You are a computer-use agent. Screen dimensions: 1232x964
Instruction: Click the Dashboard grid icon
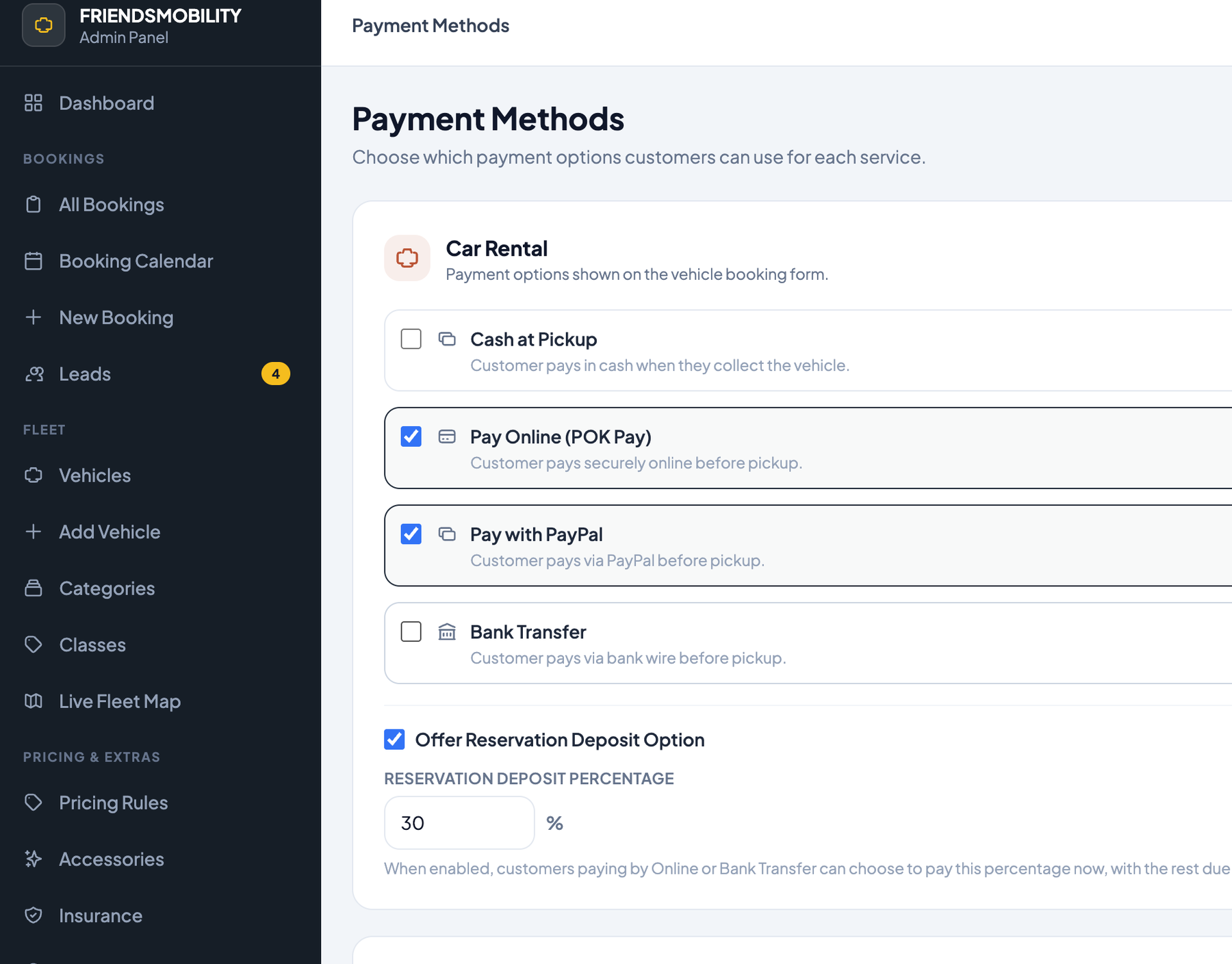click(34, 103)
